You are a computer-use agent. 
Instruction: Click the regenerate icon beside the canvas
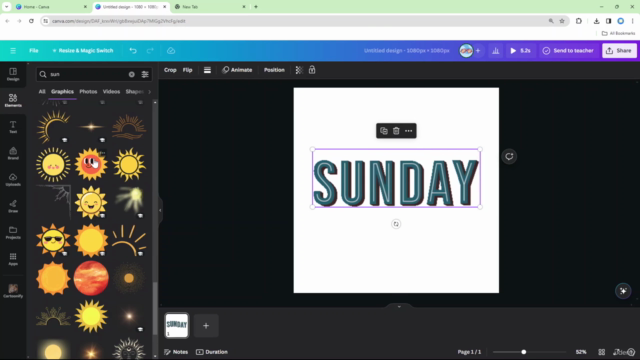(509, 156)
